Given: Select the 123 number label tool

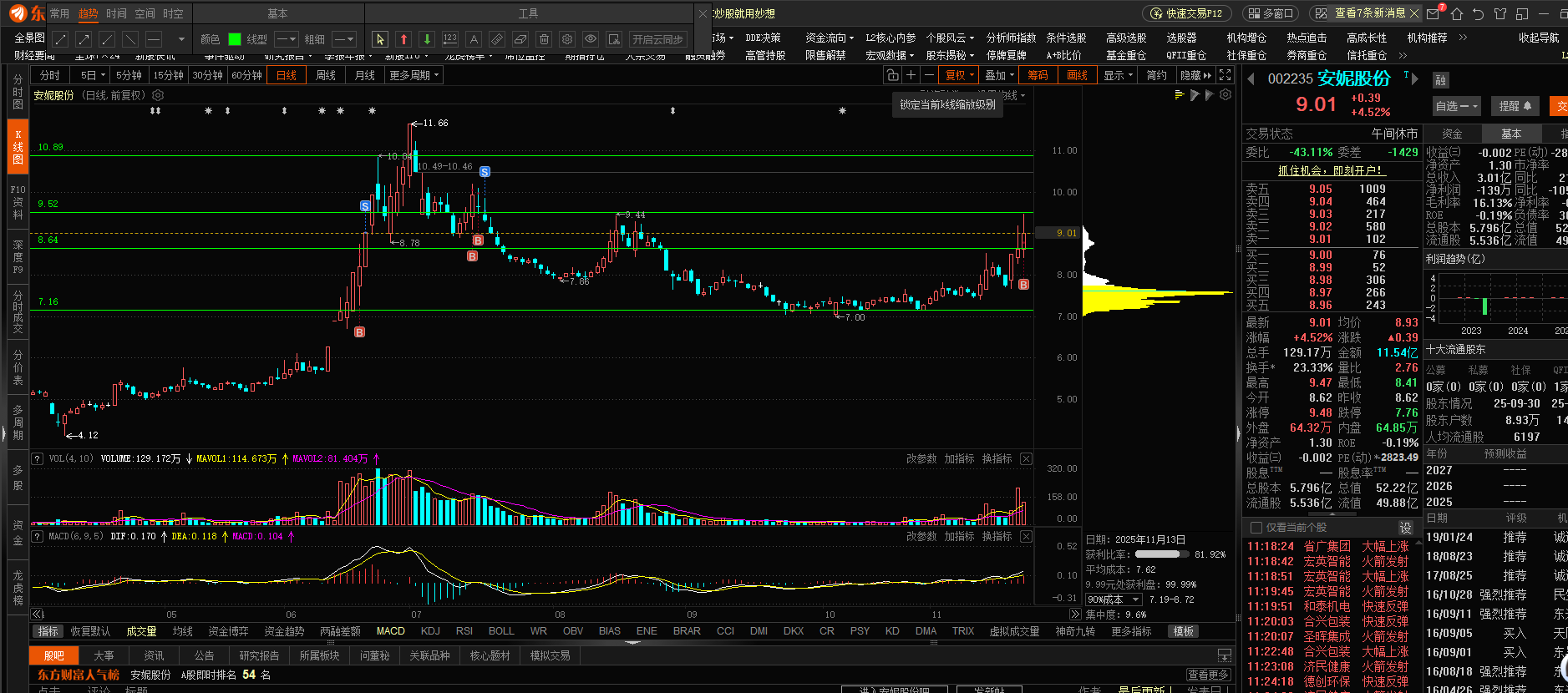Looking at the screenshot, I should pyautogui.click(x=450, y=39).
